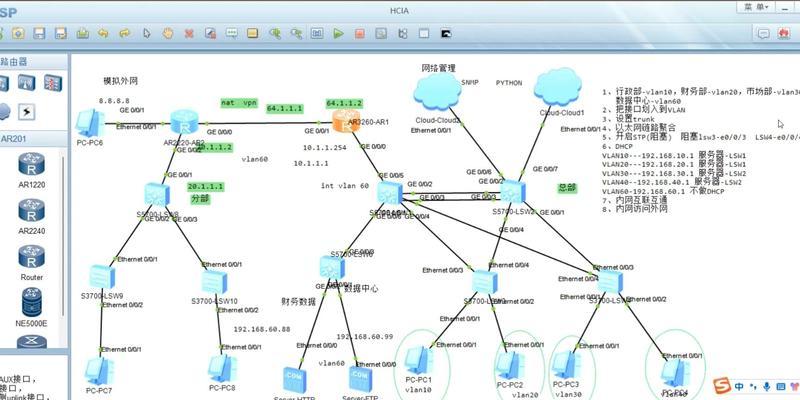Open the 菜单 menu dropdown
800x400 pixels.
[756, 7]
